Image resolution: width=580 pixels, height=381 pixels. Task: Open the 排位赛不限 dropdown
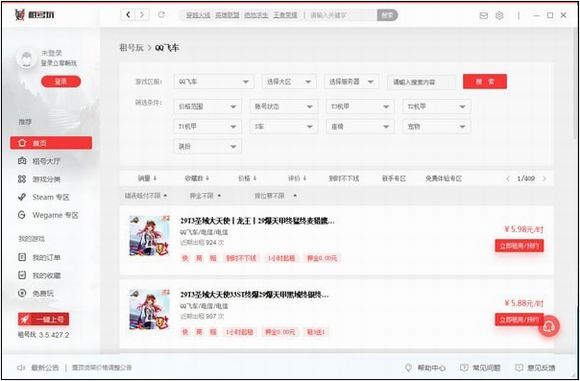coord(276,196)
